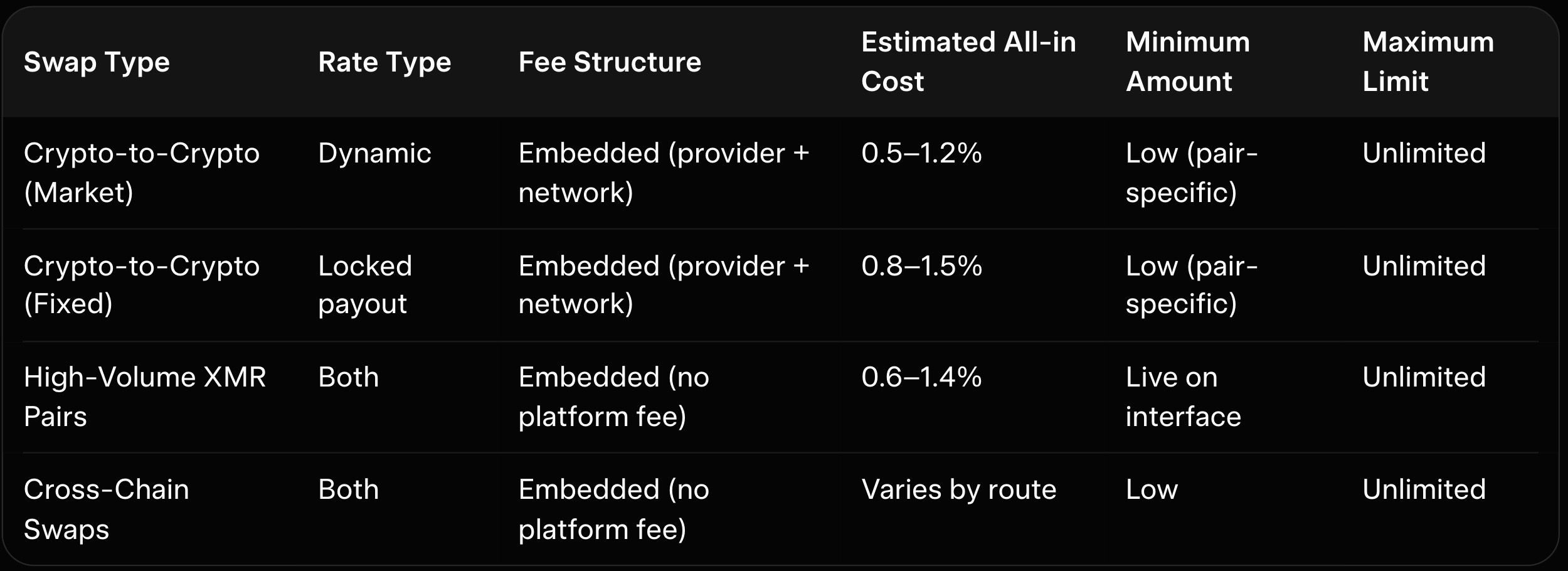Screen dimensions: 1568x571
Task: Select the Crypto-to-Crypto (Fixed) row label
Action: pyautogui.click(x=141, y=285)
